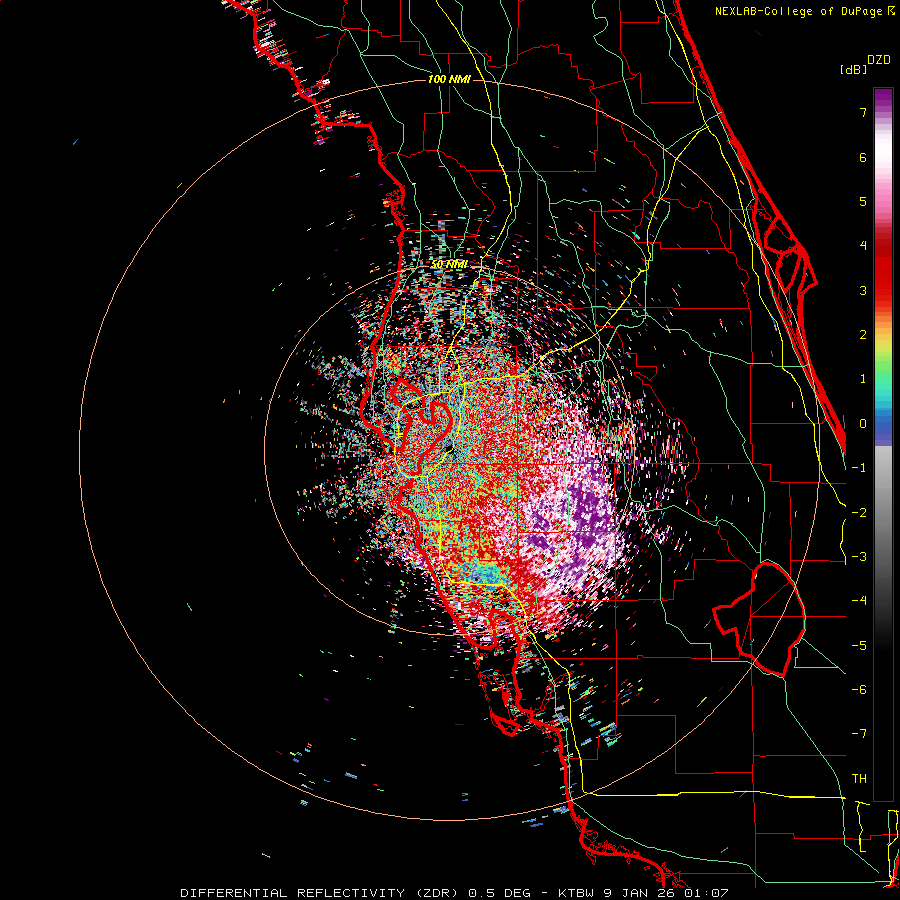The height and width of the screenshot is (900, 900).
Task: Click the 3 value on color scale
Action: [863, 290]
